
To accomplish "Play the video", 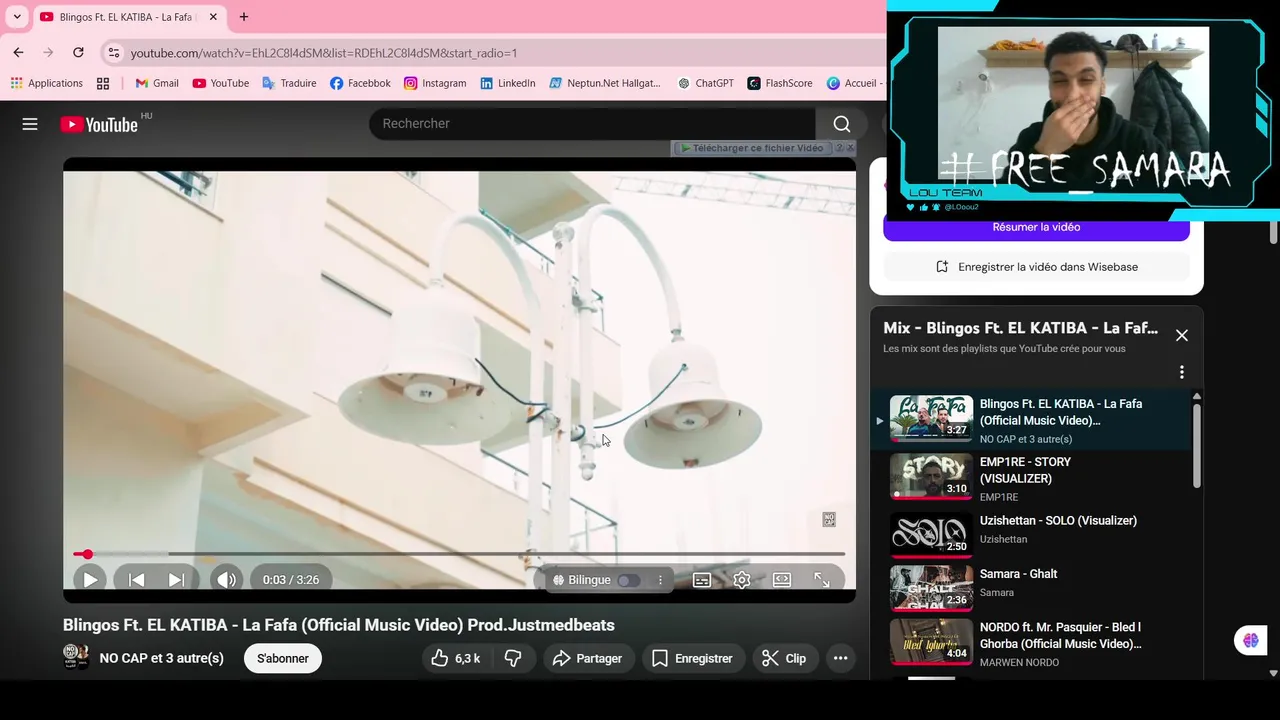I will pyautogui.click(x=90, y=580).
